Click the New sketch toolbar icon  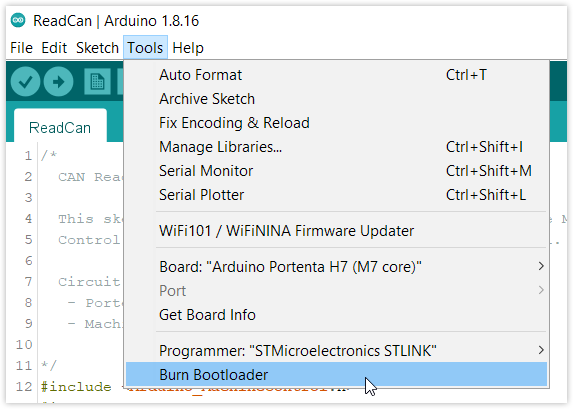click(x=97, y=82)
